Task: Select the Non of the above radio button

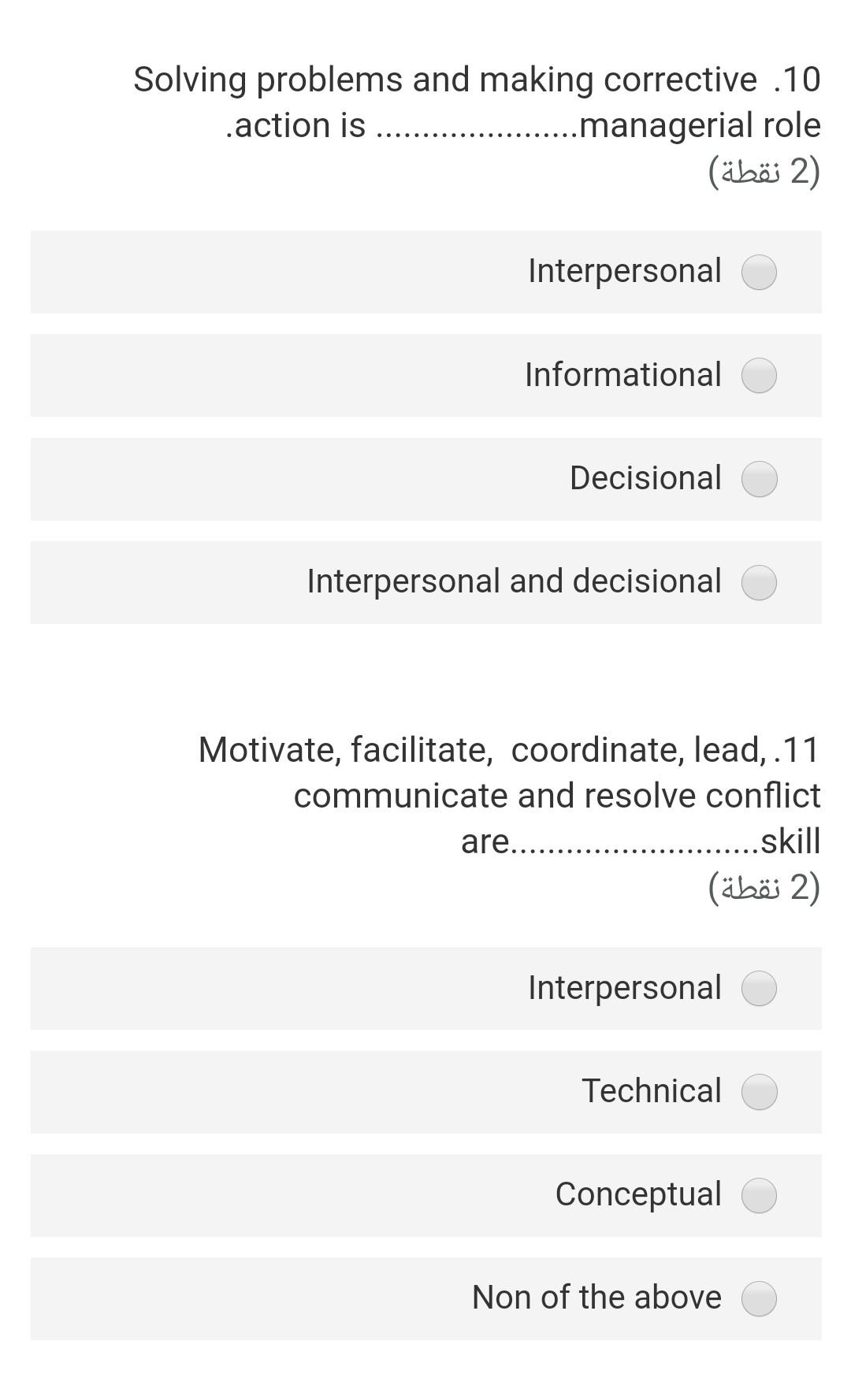Action: pyautogui.click(x=759, y=1298)
